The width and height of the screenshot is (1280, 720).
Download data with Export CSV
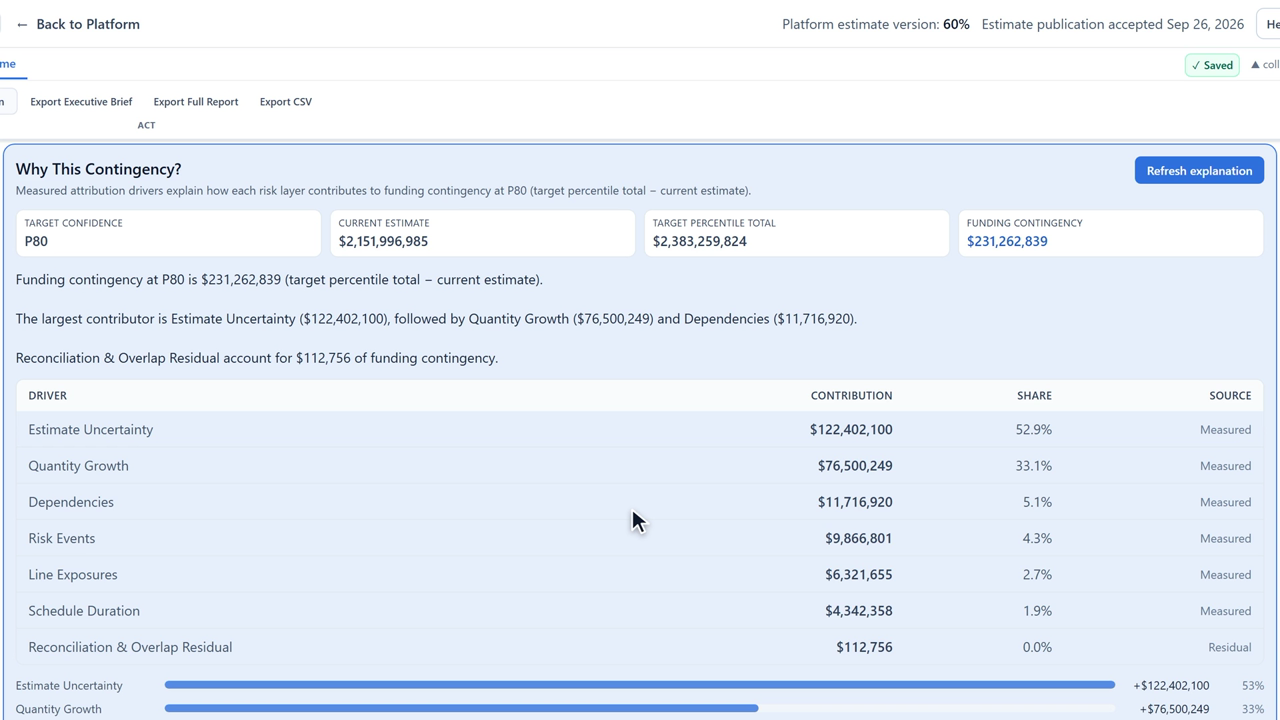pyautogui.click(x=286, y=102)
